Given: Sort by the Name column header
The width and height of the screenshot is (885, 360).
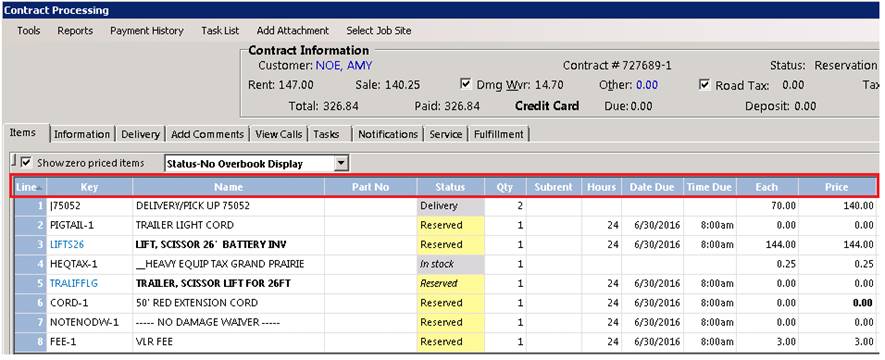Looking at the screenshot, I should tap(229, 187).
